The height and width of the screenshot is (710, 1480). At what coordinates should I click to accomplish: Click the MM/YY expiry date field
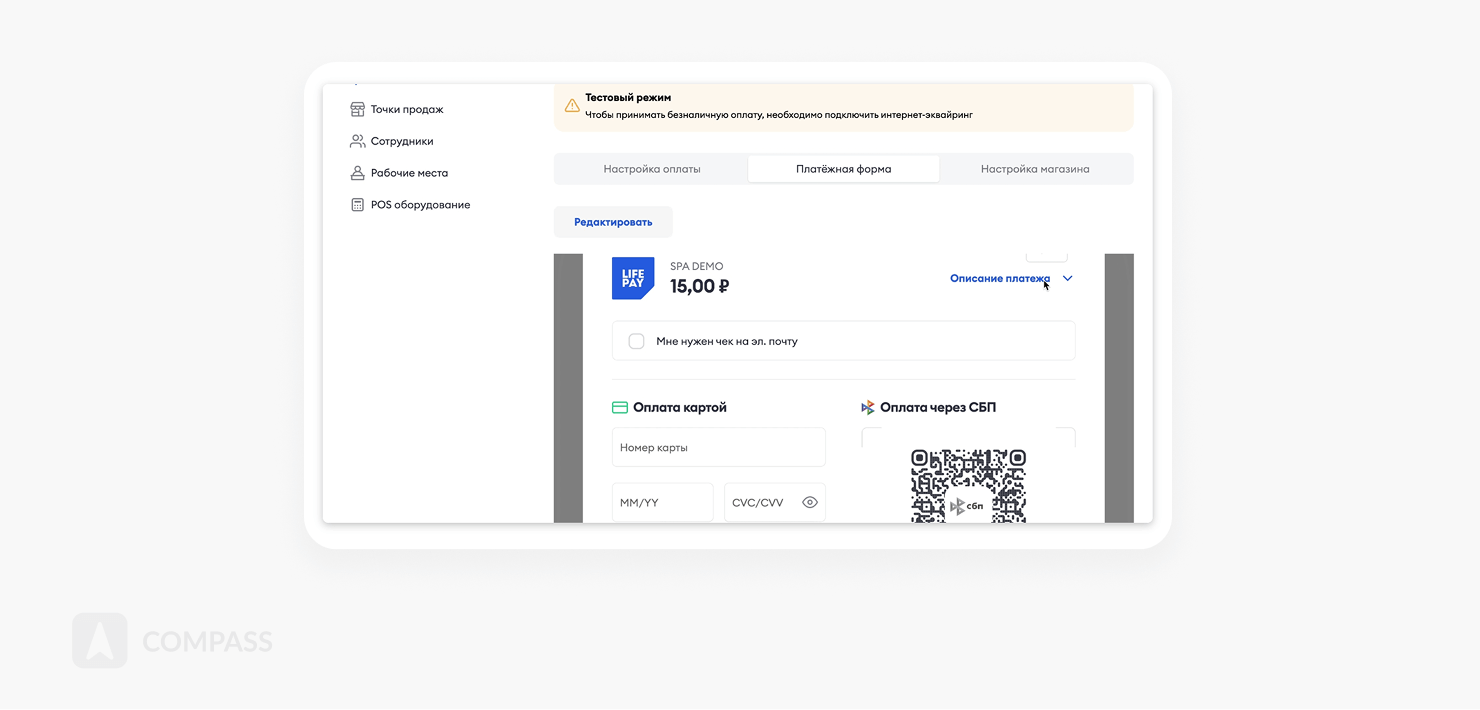[662, 503]
